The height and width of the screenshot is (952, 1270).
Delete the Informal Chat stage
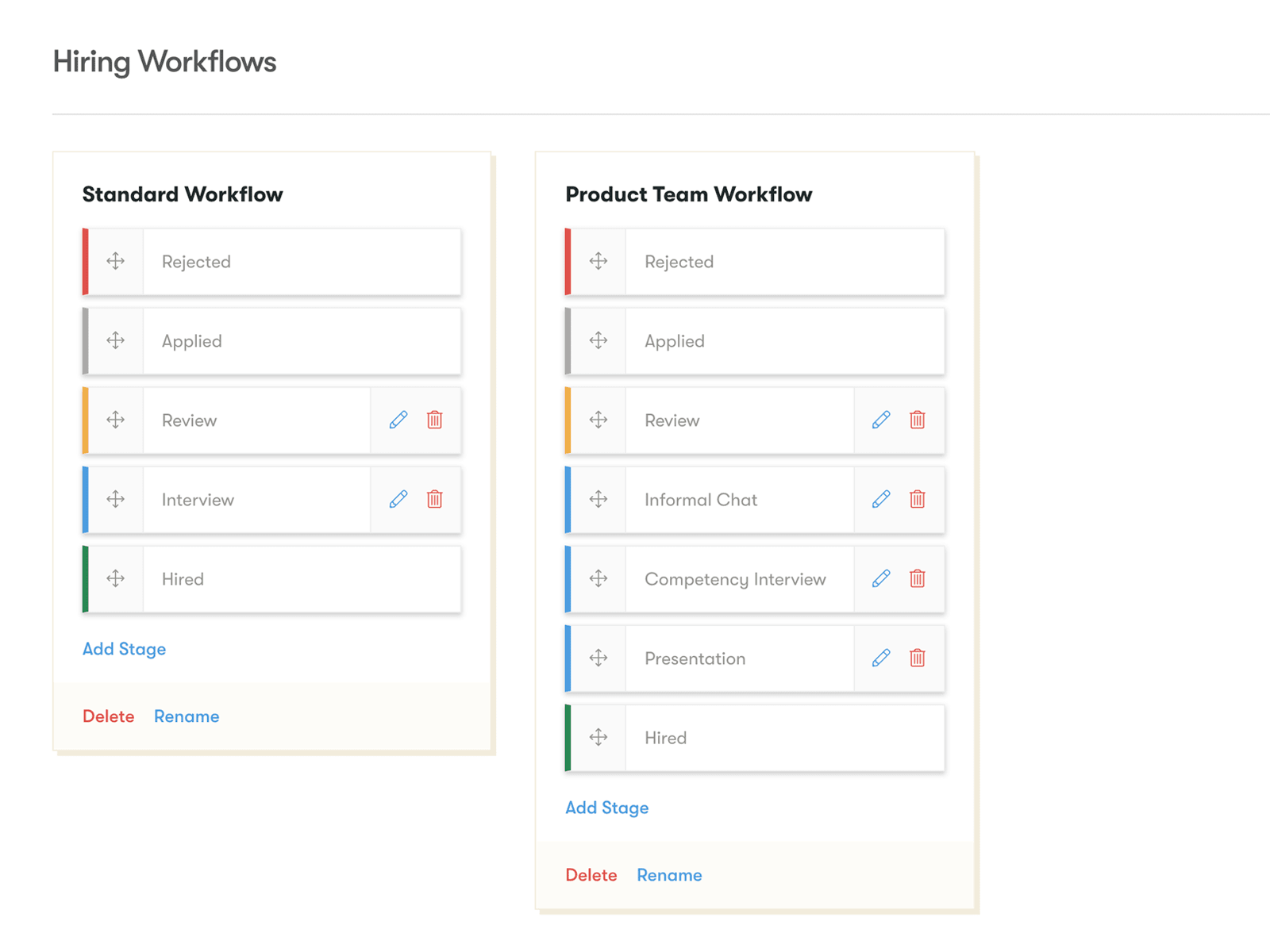tap(918, 499)
